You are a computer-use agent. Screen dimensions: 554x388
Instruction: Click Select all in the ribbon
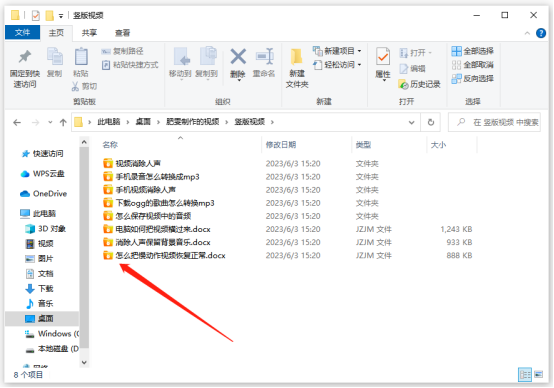pos(472,51)
